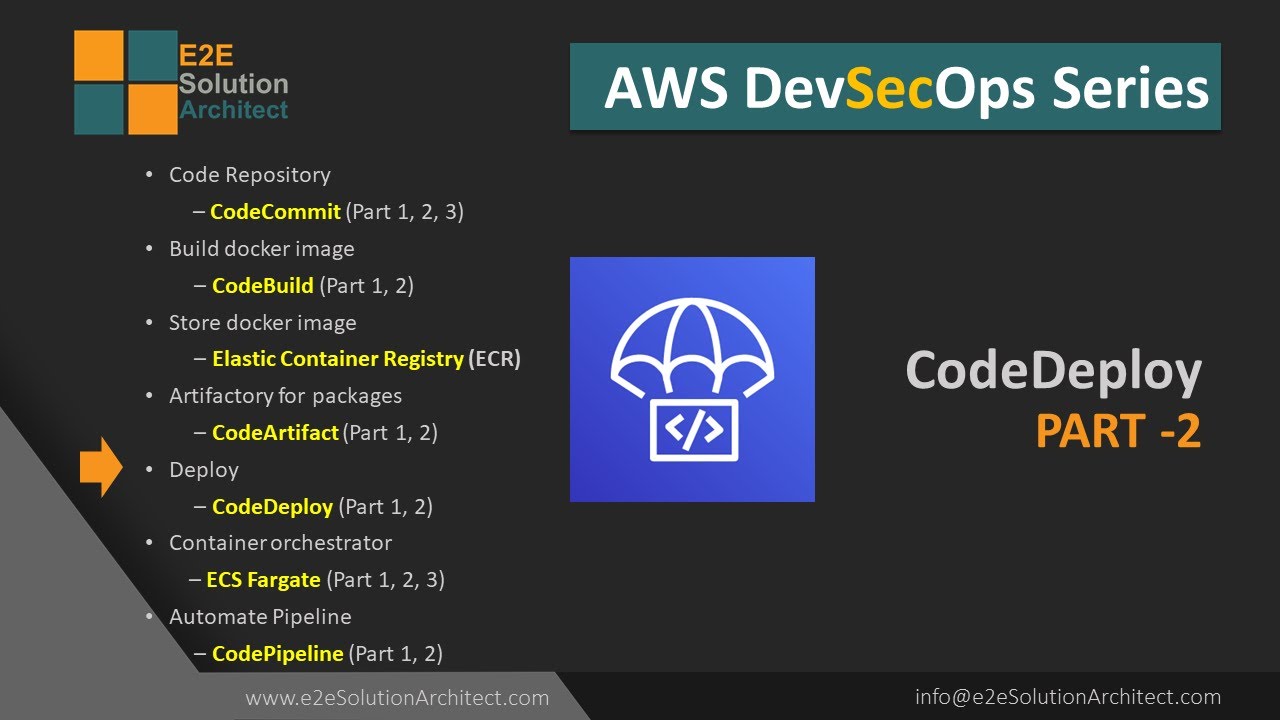Click the AWS DevSecOps Series title banner
The height and width of the screenshot is (720, 1280).
click(x=895, y=87)
